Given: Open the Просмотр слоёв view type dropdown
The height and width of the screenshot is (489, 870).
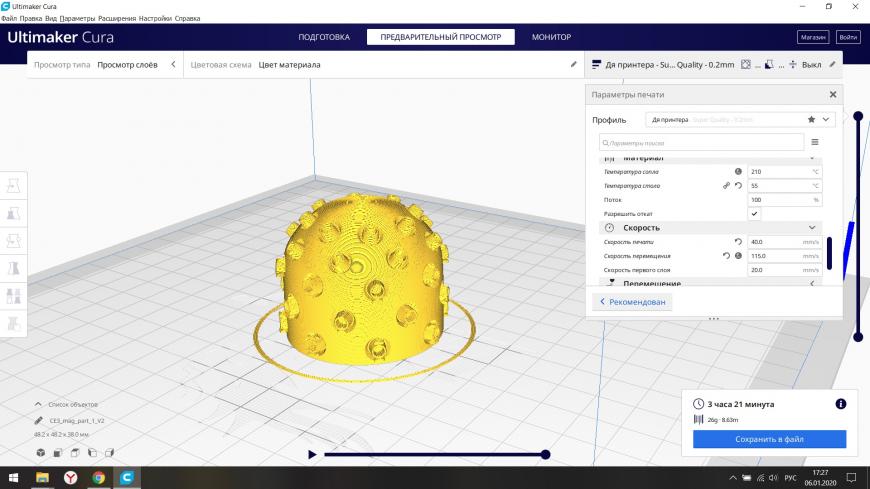Looking at the screenshot, I should pos(127,64).
